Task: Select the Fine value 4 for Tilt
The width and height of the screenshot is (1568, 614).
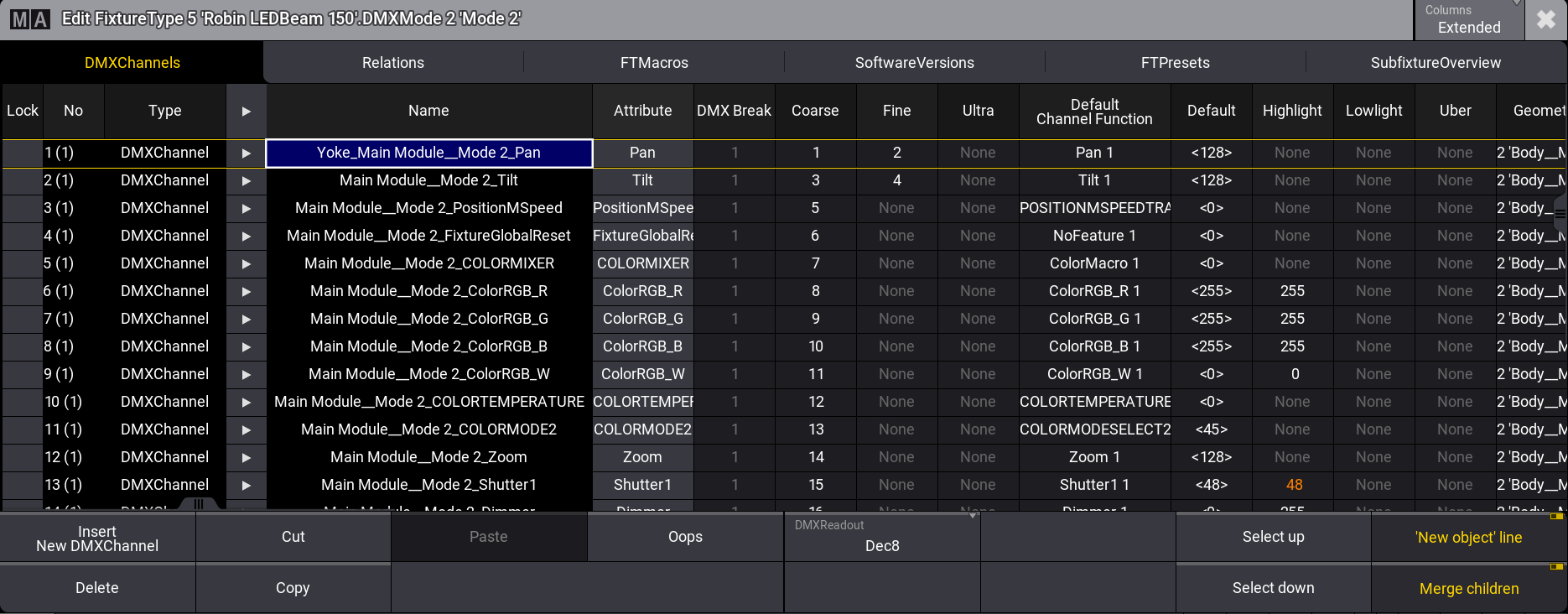Action: [x=896, y=180]
